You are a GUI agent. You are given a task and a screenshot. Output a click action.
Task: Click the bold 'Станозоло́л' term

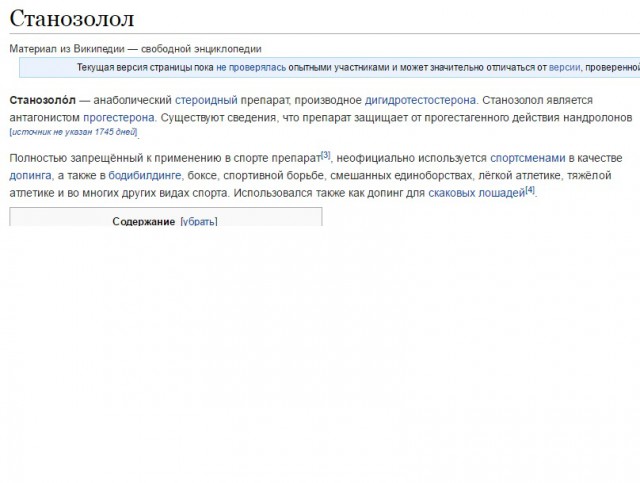(42, 100)
